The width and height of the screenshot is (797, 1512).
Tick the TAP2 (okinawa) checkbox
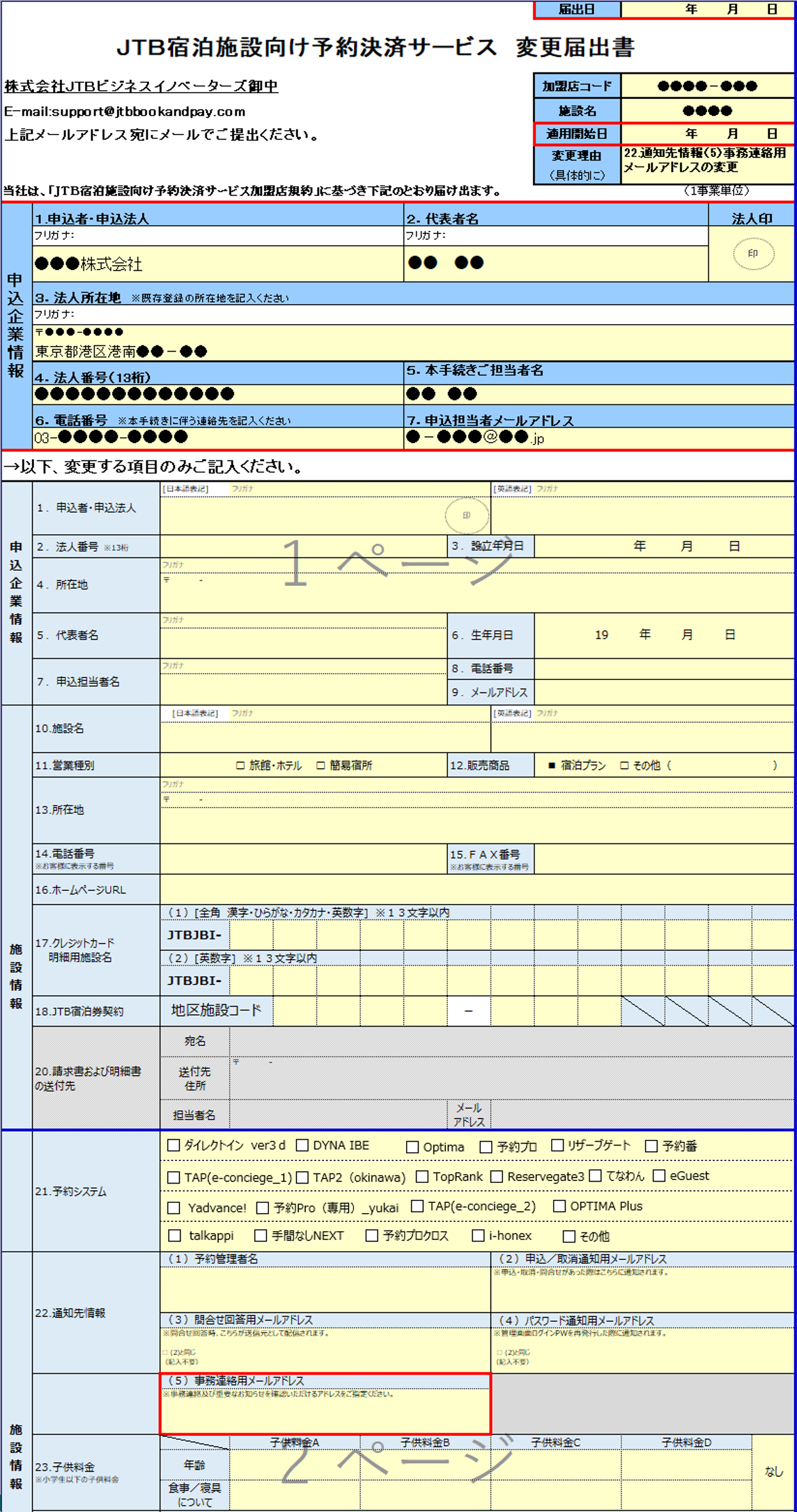(x=302, y=1177)
